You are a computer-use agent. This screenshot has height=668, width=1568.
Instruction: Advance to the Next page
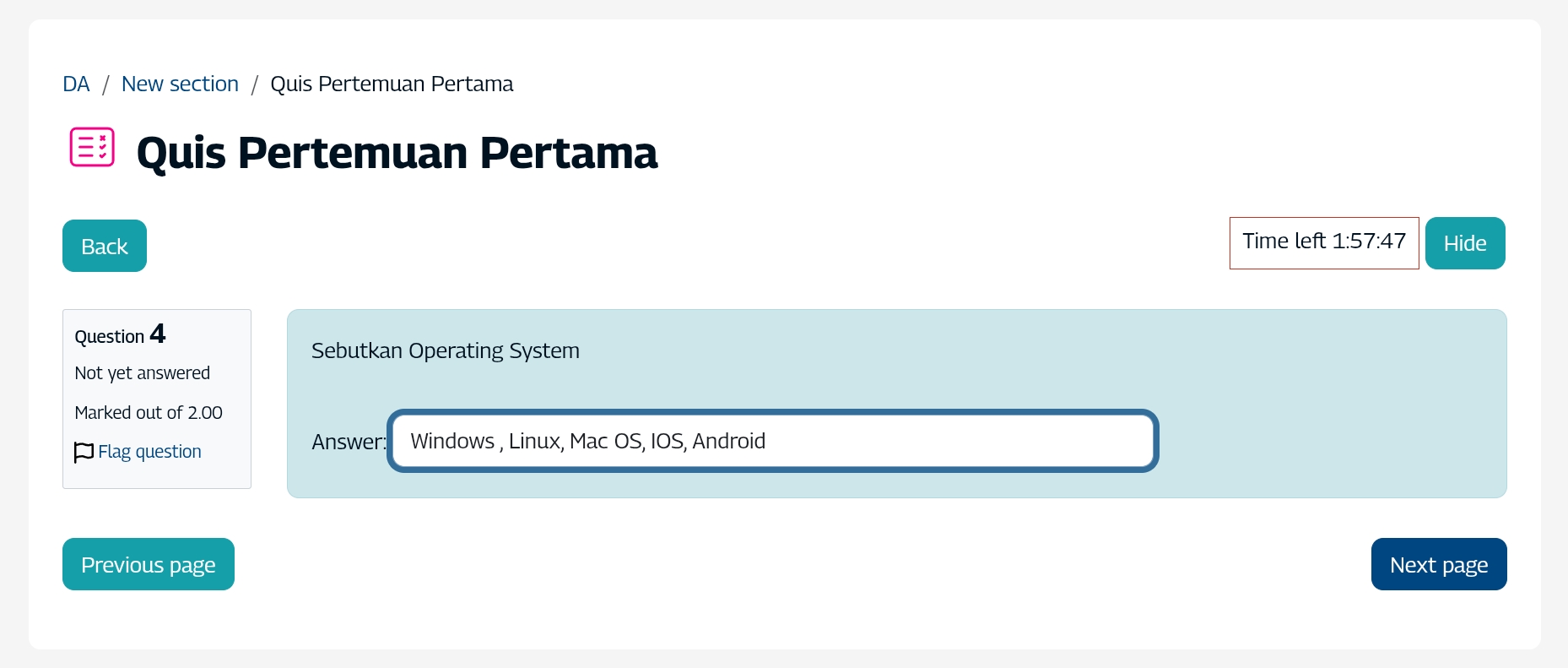(1438, 564)
